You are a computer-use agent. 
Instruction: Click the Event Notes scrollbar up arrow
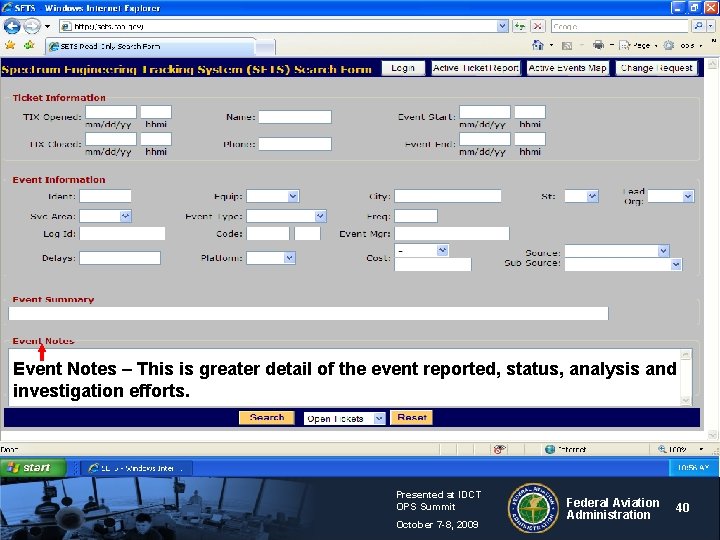tap(685, 354)
